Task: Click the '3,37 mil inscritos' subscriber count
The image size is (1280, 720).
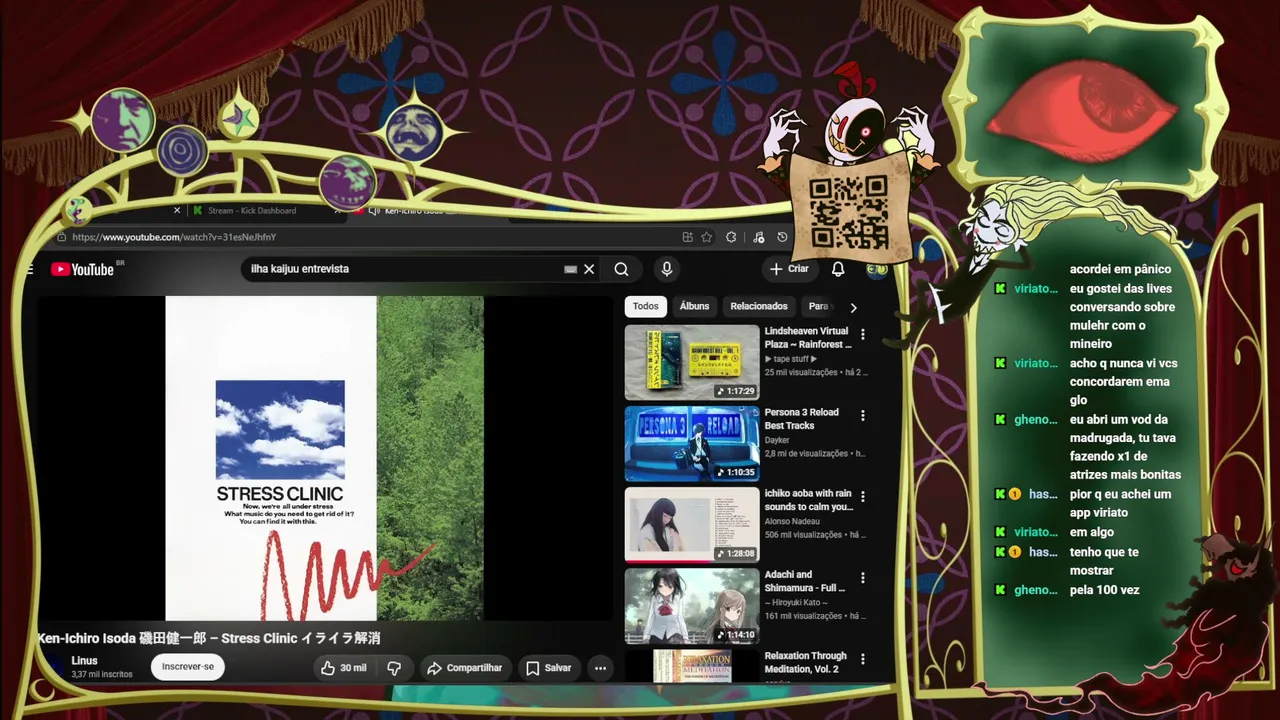Action: click(x=102, y=675)
